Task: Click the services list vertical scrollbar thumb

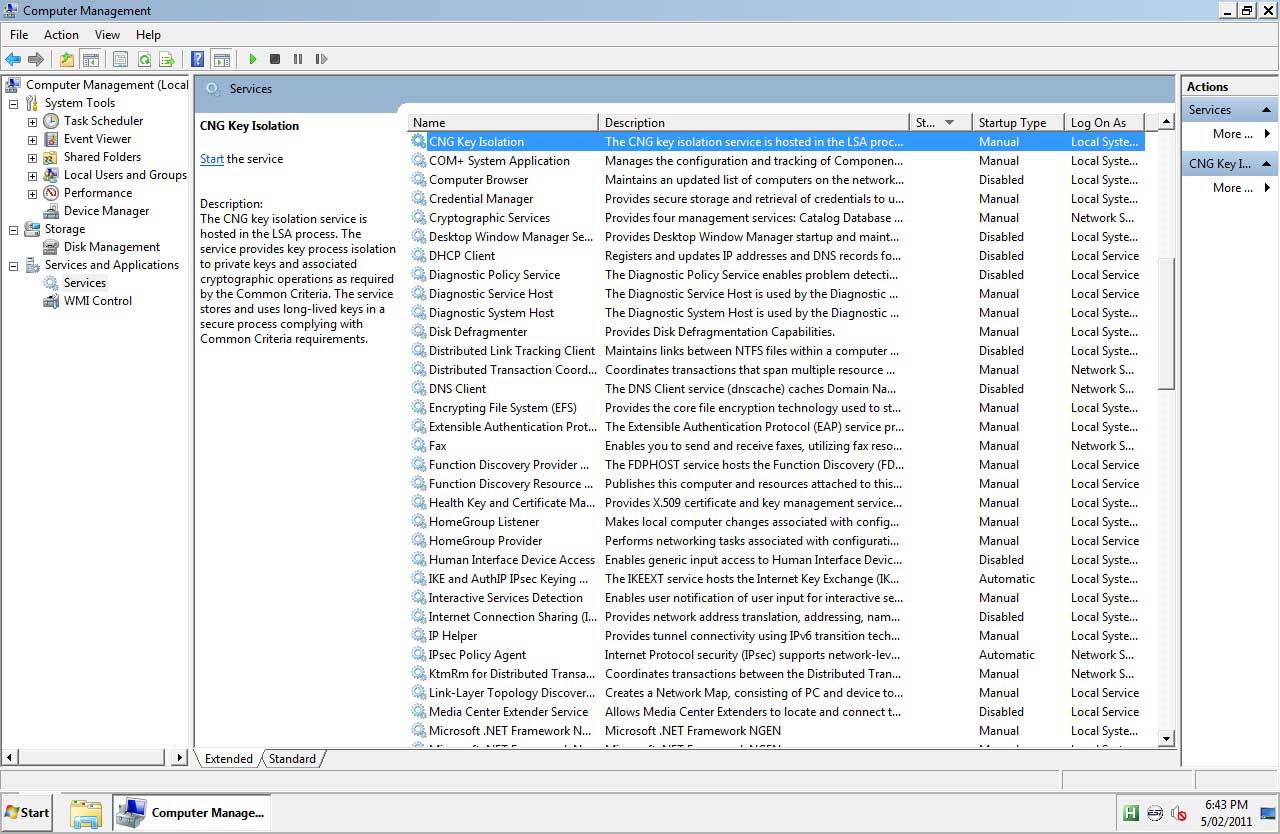Action: point(1166,323)
